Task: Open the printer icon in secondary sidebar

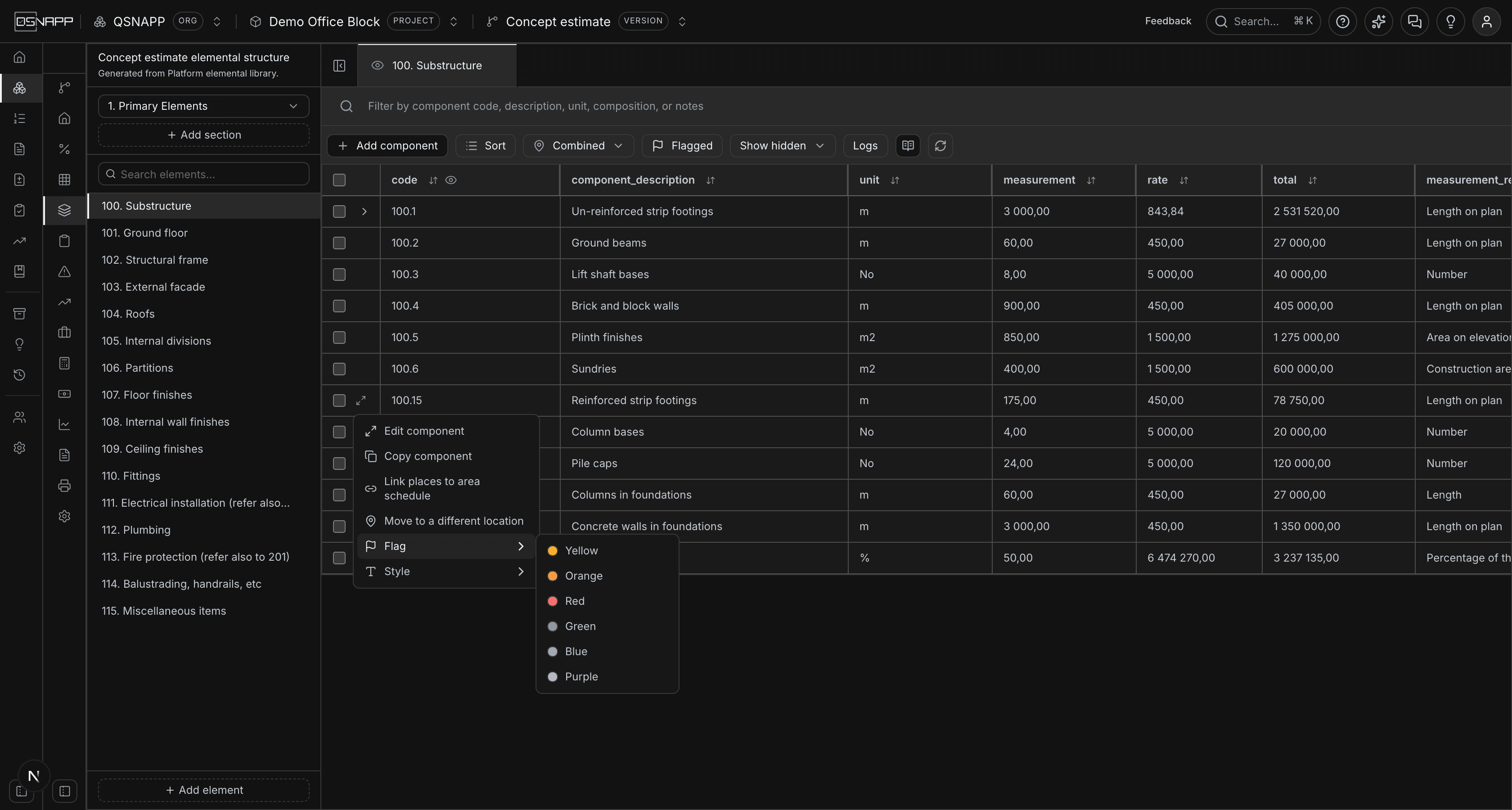Action: click(64, 486)
